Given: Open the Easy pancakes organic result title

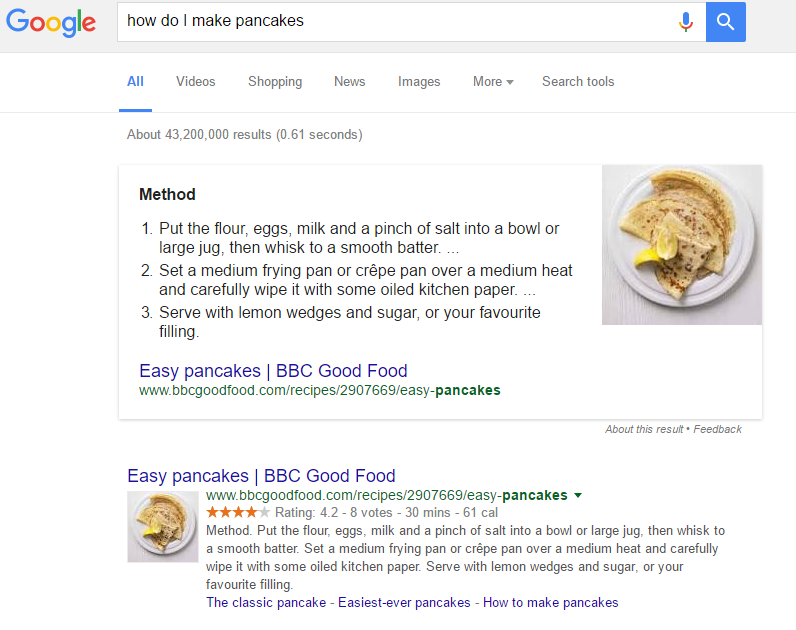Looking at the screenshot, I should tap(261, 476).
